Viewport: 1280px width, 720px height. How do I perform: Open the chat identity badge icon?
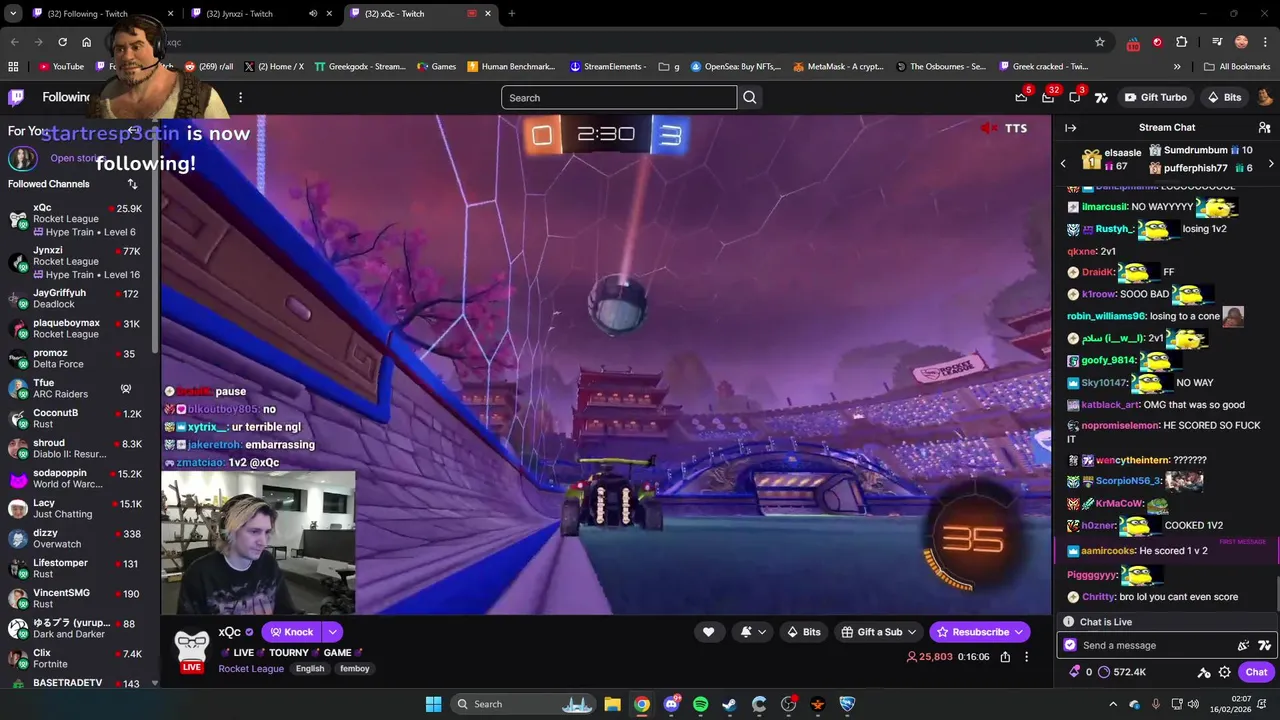1070,646
